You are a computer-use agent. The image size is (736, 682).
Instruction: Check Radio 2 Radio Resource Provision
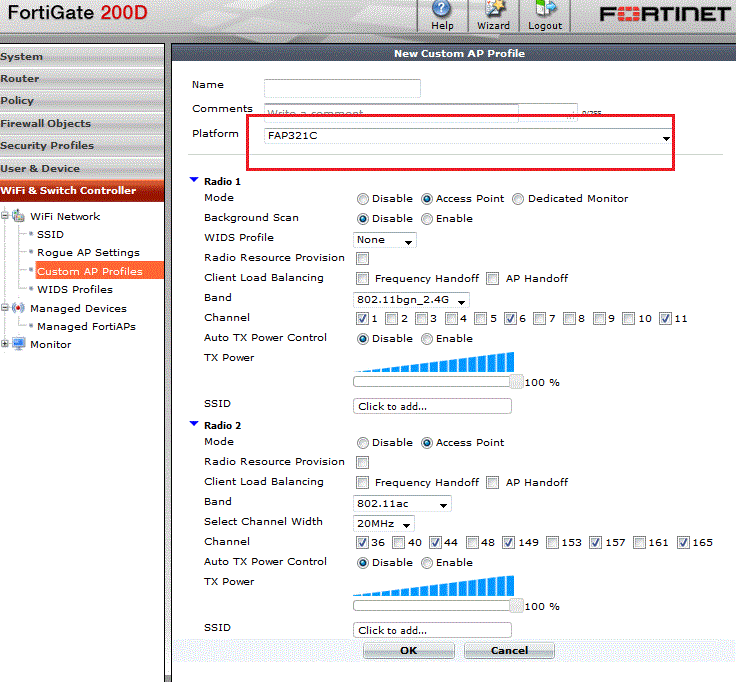point(362,463)
